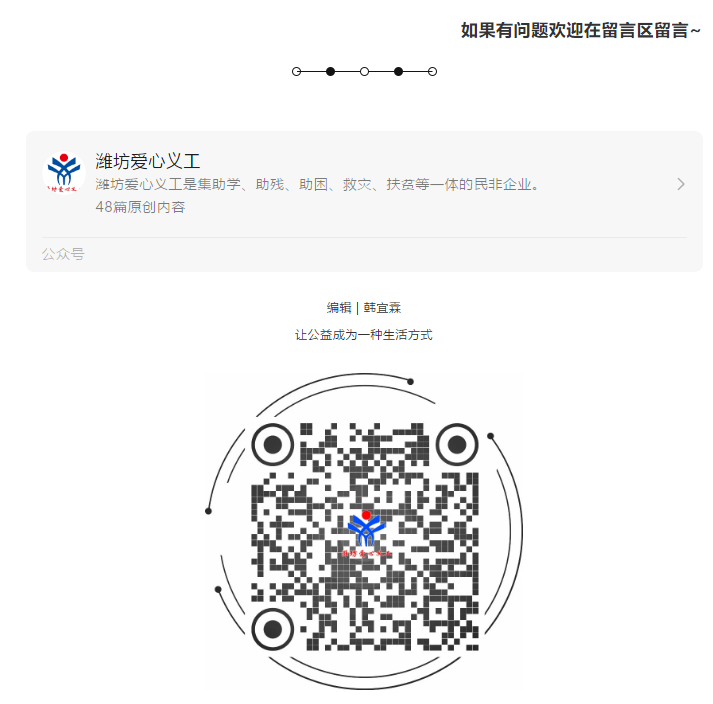Click the 编辑 label text
This screenshot has width=713, height=704.
pyautogui.click(x=339, y=308)
